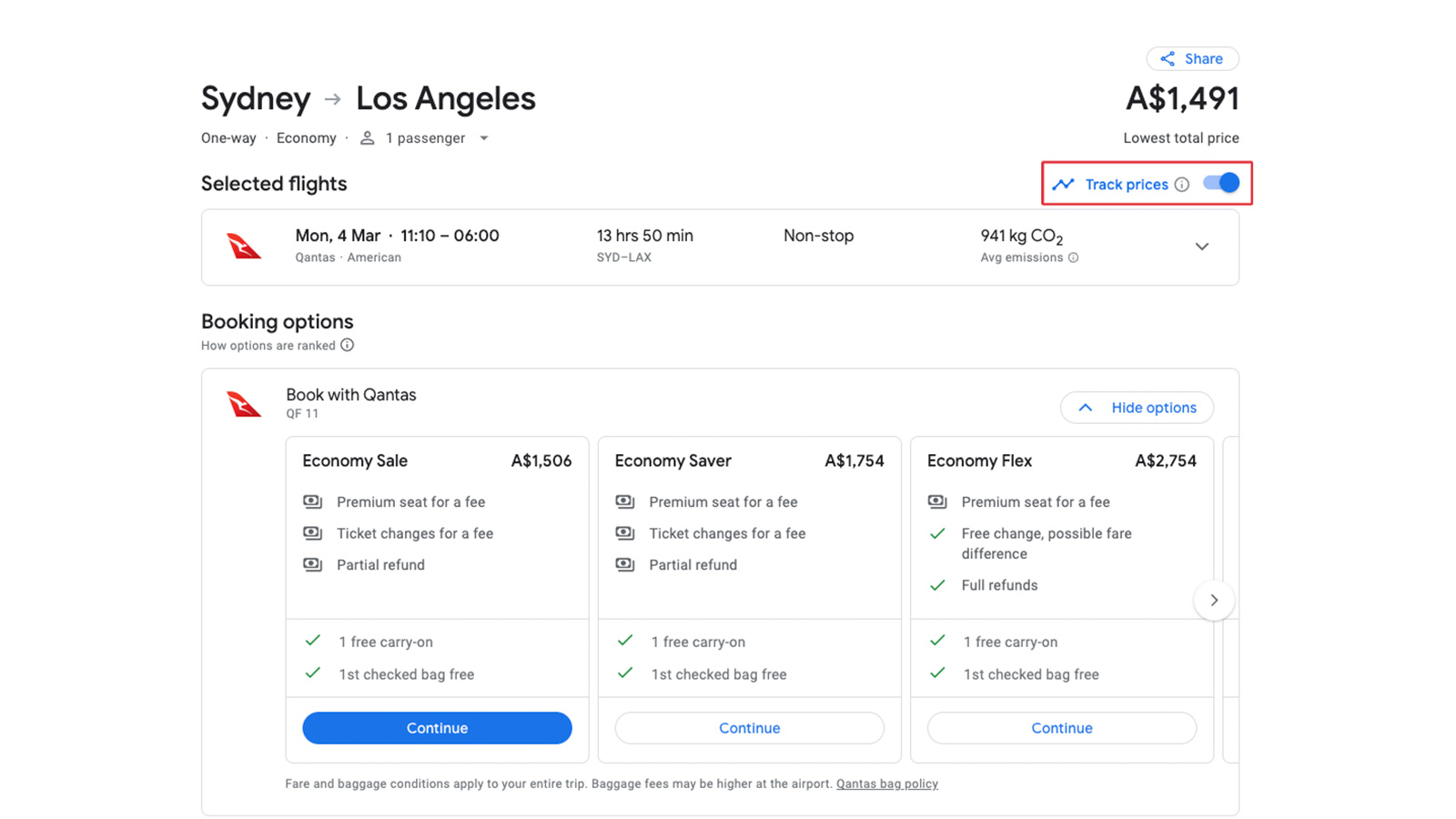Click Economy Flex free carry-on checkmark
The width and height of the screenshot is (1456, 819).
pos(936,641)
